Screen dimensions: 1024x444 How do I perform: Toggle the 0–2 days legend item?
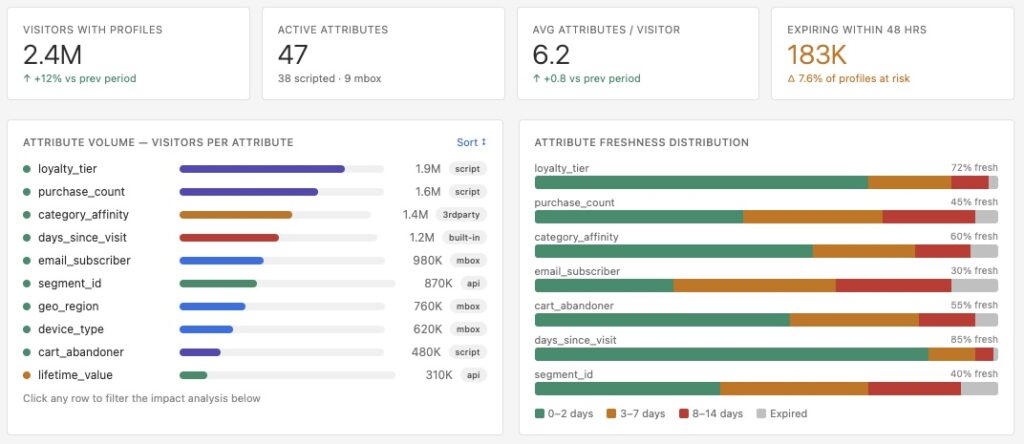click(565, 413)
